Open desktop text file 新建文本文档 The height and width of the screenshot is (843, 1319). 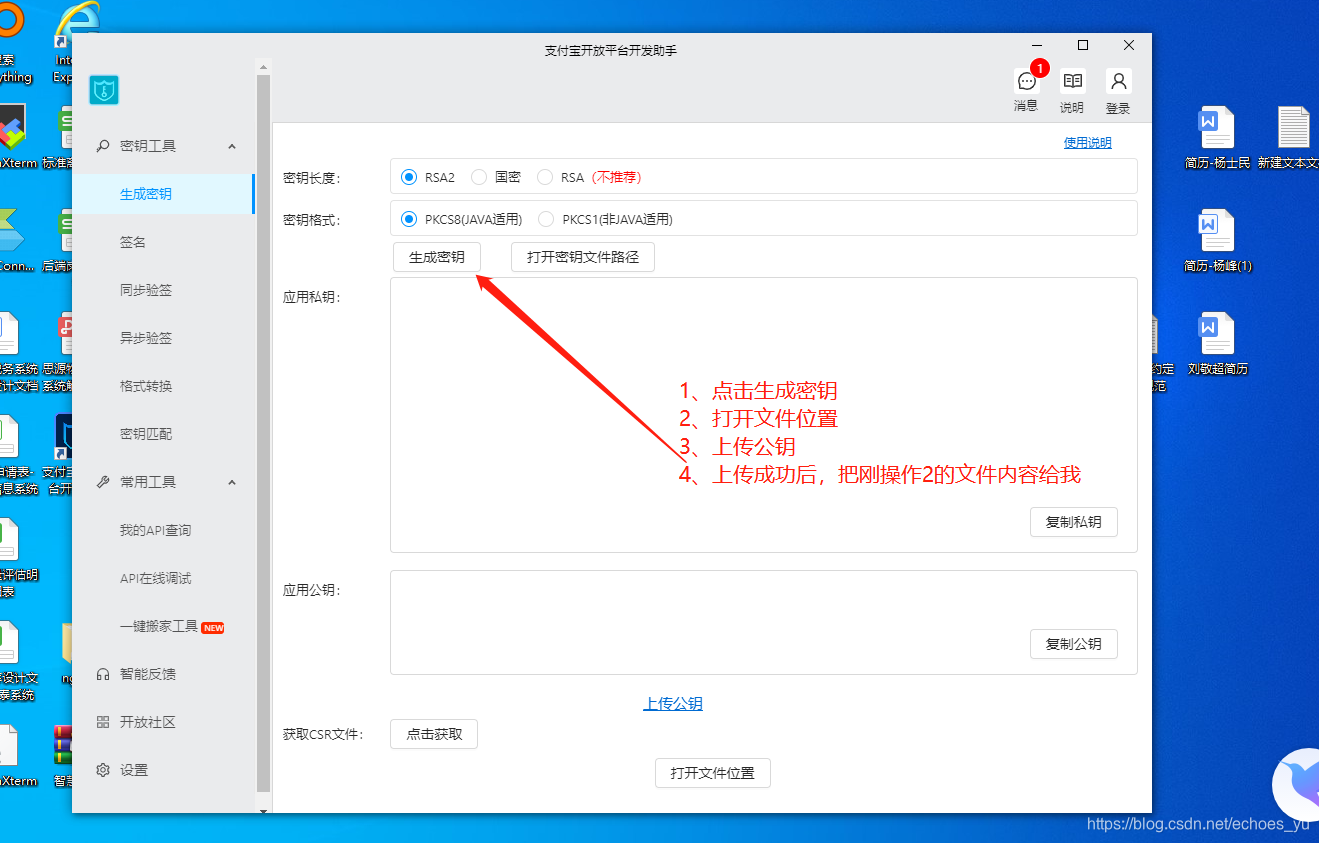pos(1293,137)
